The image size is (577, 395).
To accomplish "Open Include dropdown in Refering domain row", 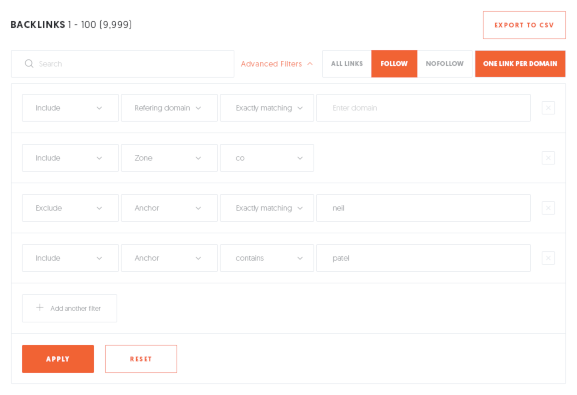I will click(70, 108).
